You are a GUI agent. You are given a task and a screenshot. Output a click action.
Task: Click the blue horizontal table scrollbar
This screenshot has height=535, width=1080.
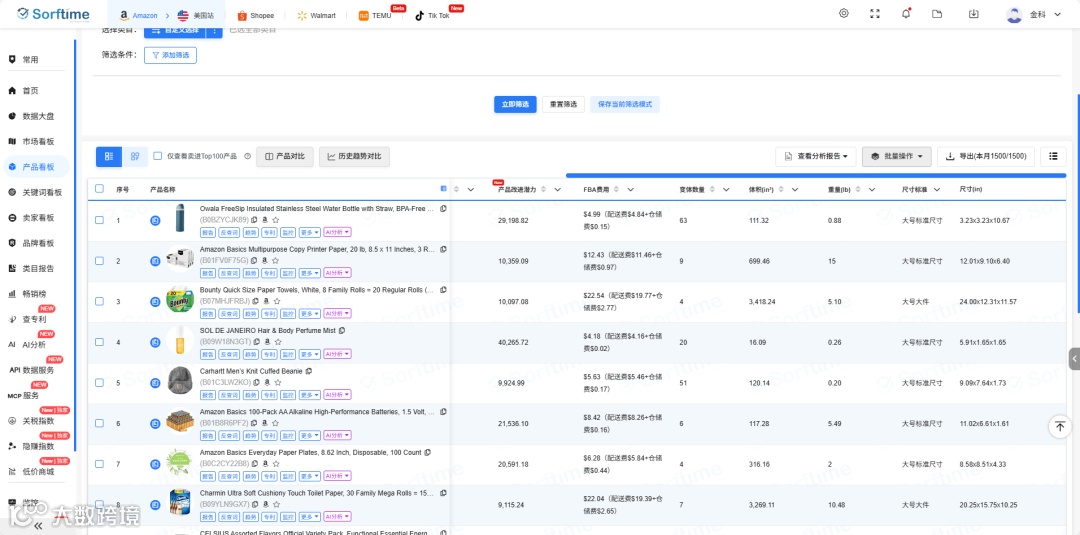coord(816,176)
